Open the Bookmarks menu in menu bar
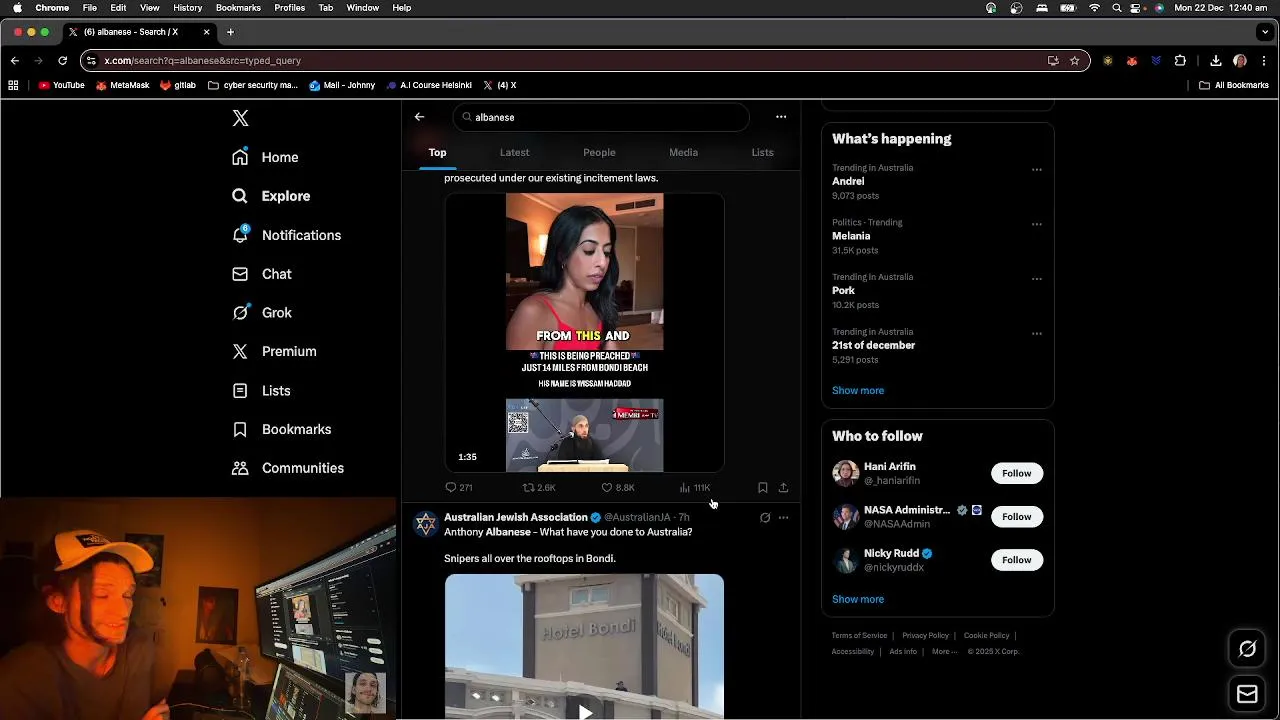 (x=238, y=8)
